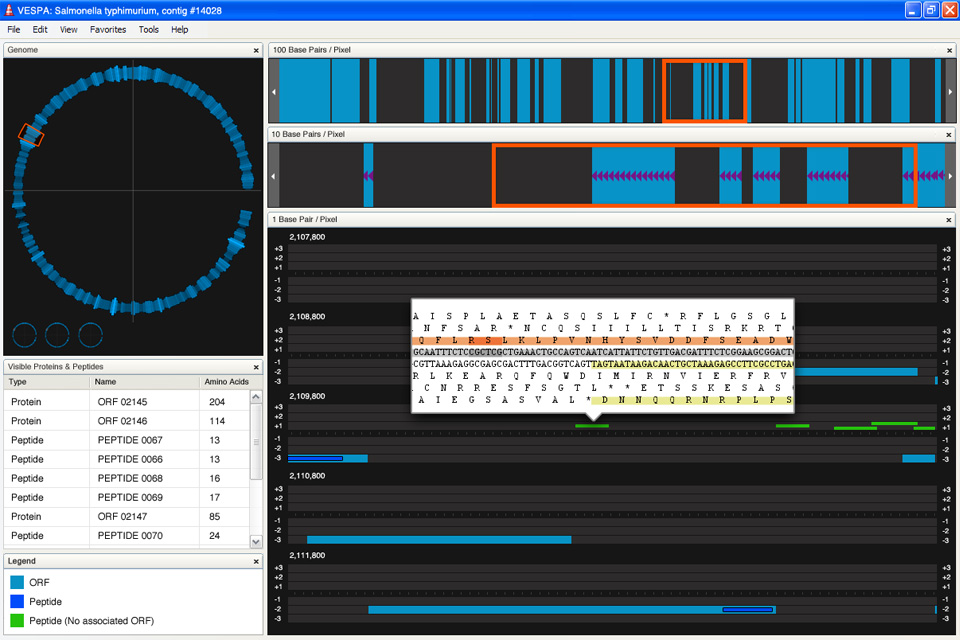960x640 pixels.
Task: Click left arrow of 10 Base Pairs view
Action: point(274,175)
